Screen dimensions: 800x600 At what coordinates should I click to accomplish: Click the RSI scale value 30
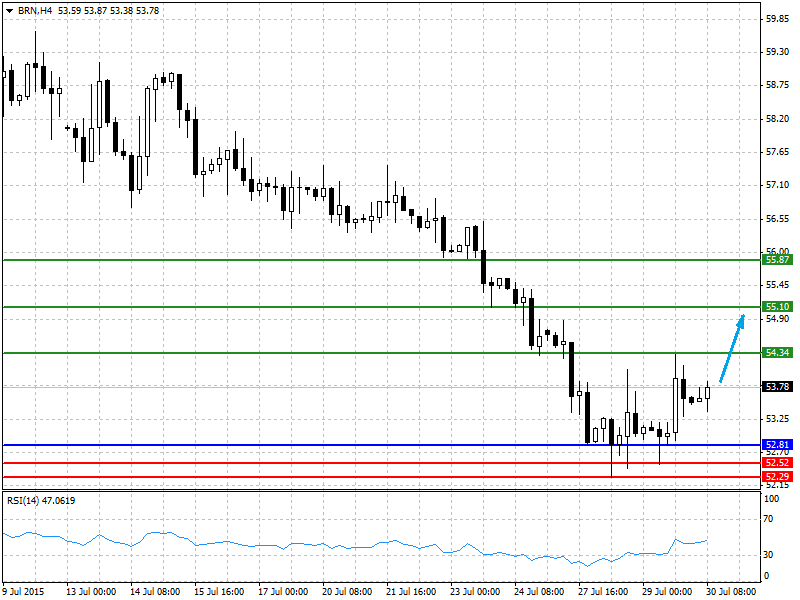pos(769,555)
